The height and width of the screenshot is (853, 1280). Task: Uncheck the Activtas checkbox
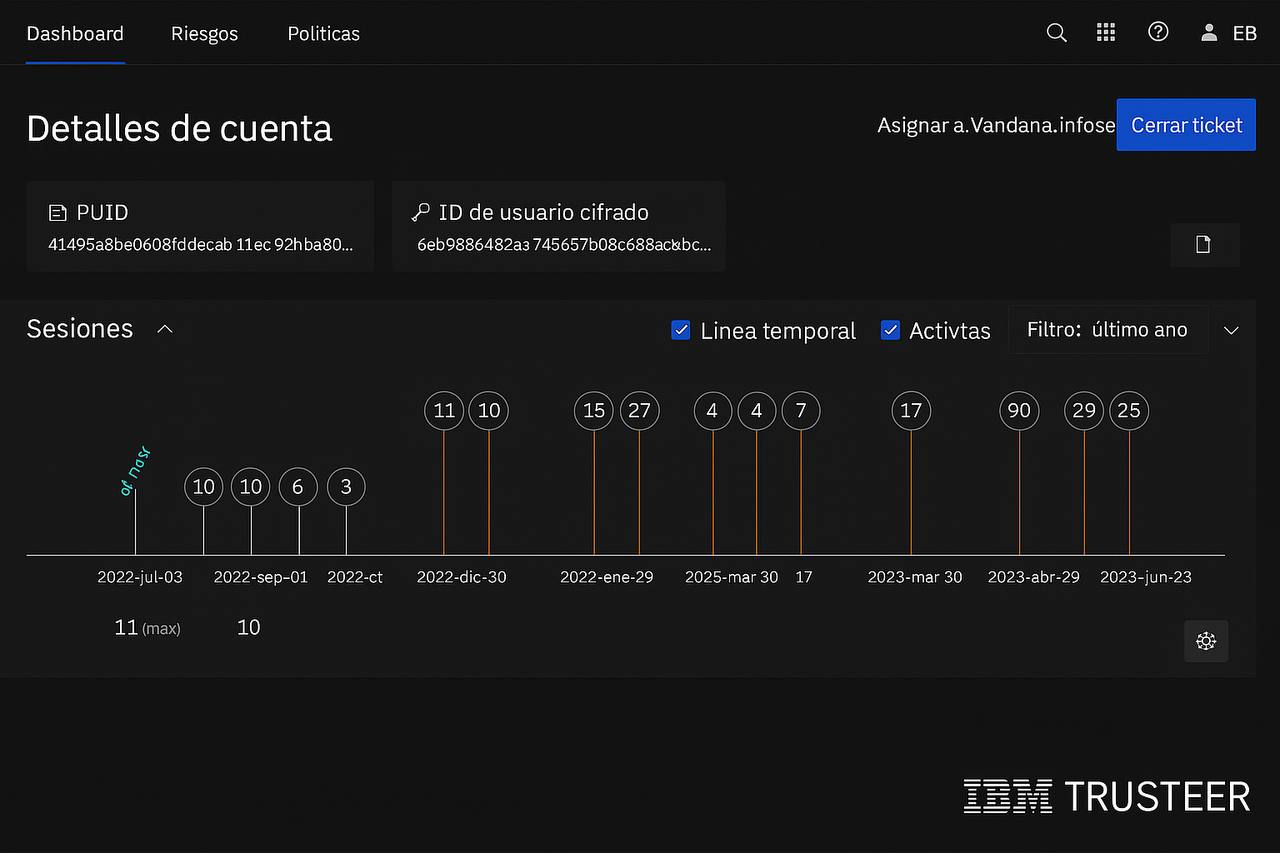(x=890, y=330)
